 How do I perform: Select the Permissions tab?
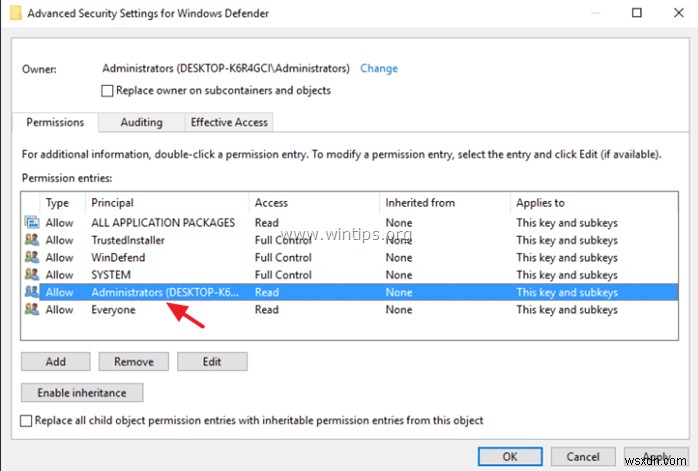tap(55, 123)
